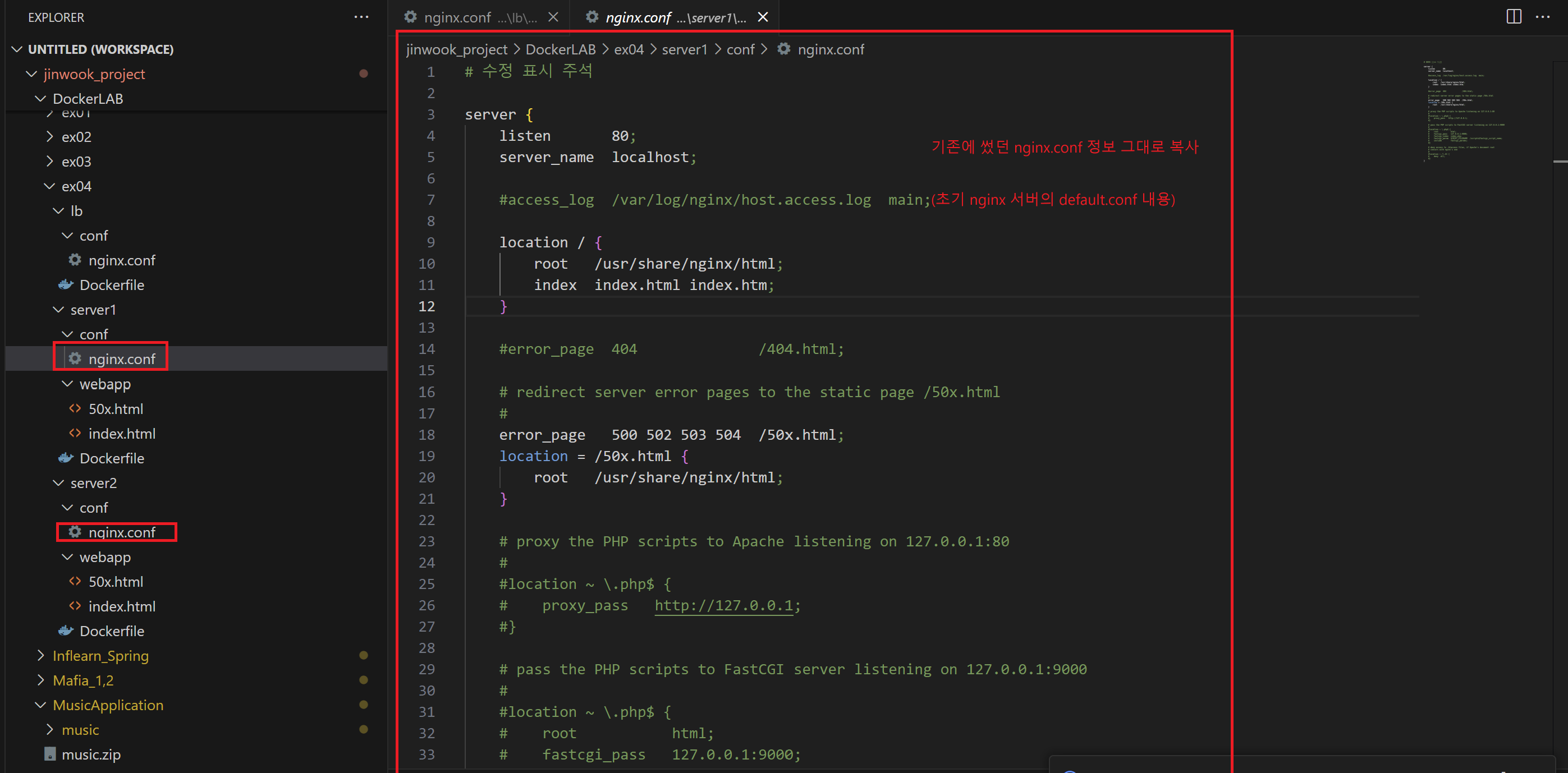Click HTML icon of server1 50x.html
Image resolution: width=1568 pixels, height=773 pixels.
coord(75,408)
